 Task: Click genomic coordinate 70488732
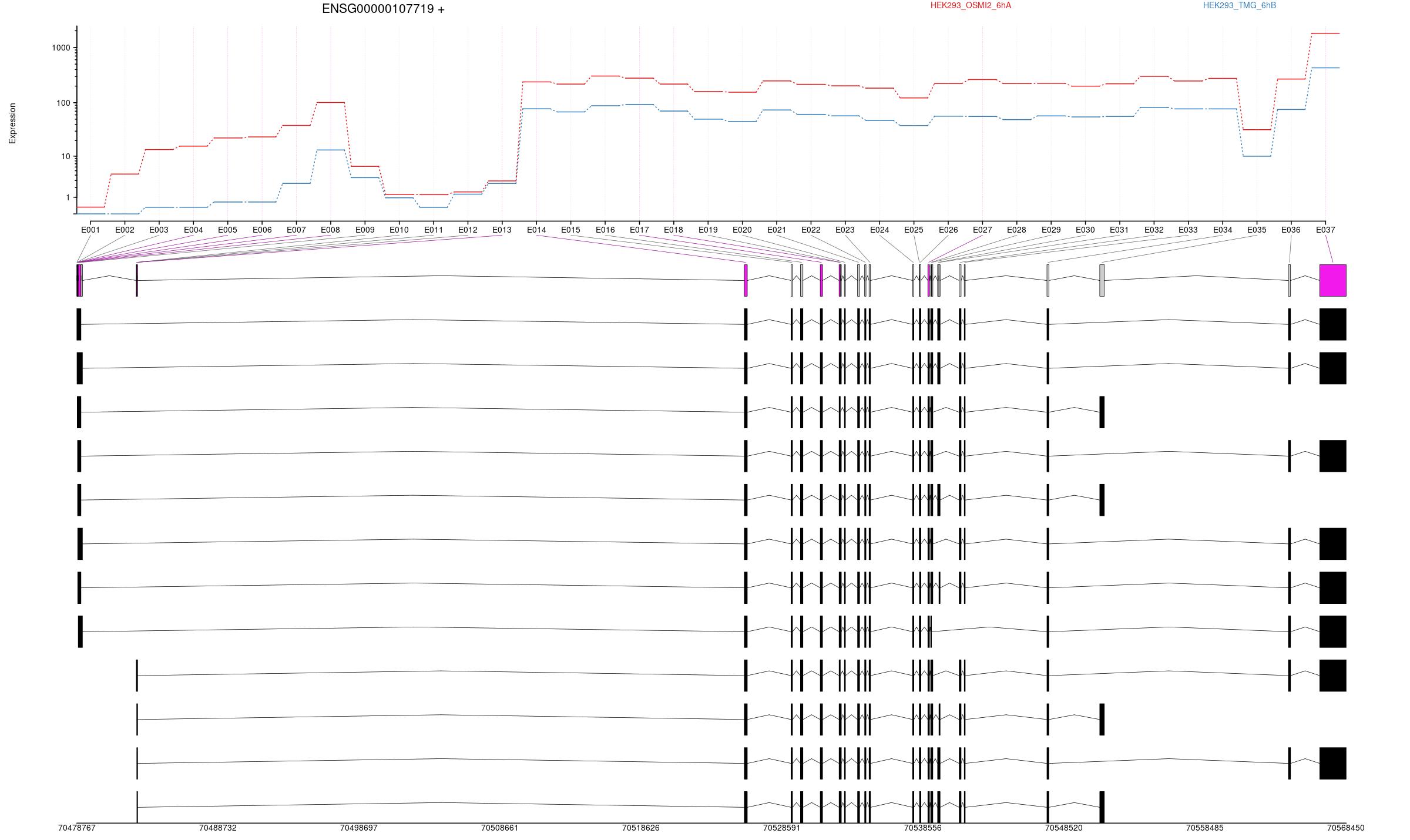[217, 828]
